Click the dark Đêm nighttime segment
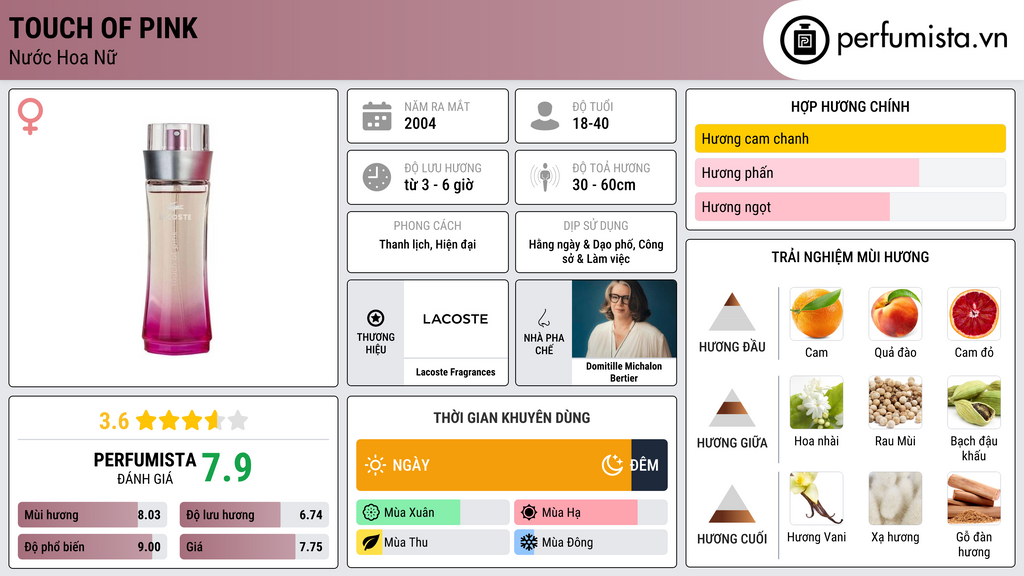This screenshot has width=1024, height=576. (649, 465)
